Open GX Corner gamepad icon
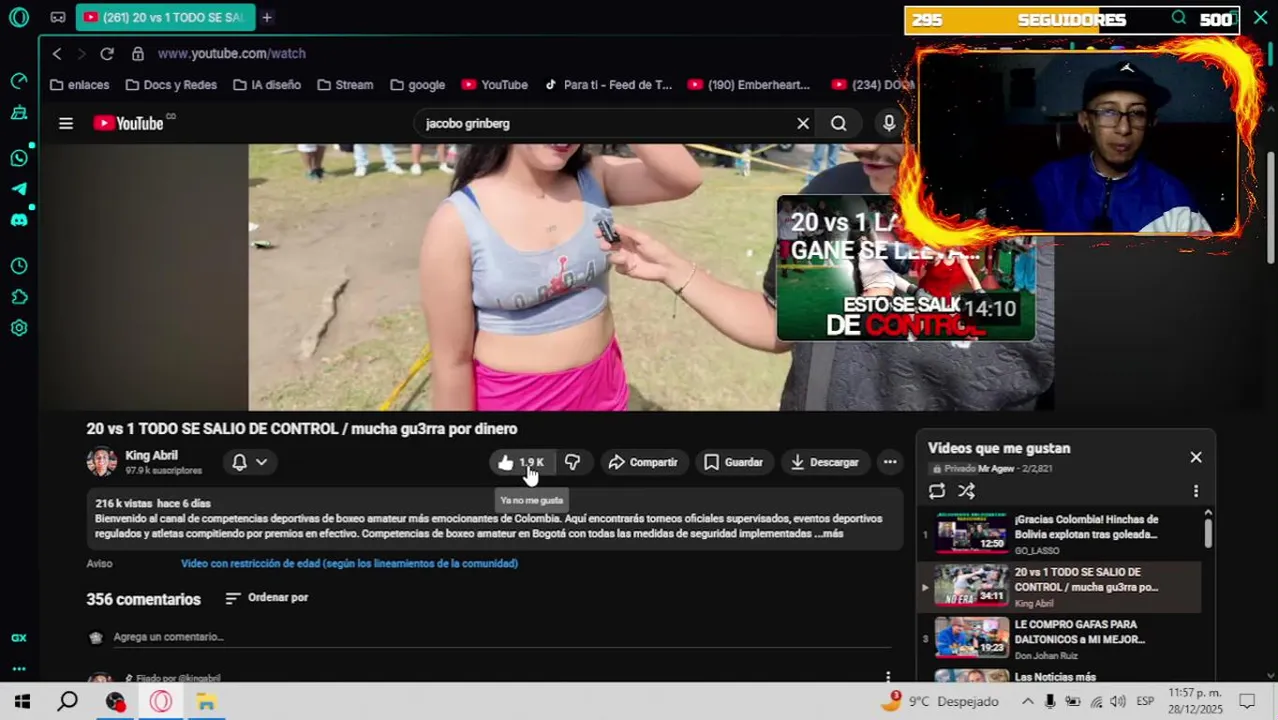Screen dimensions: 1278x720 [x=58, y=17]
